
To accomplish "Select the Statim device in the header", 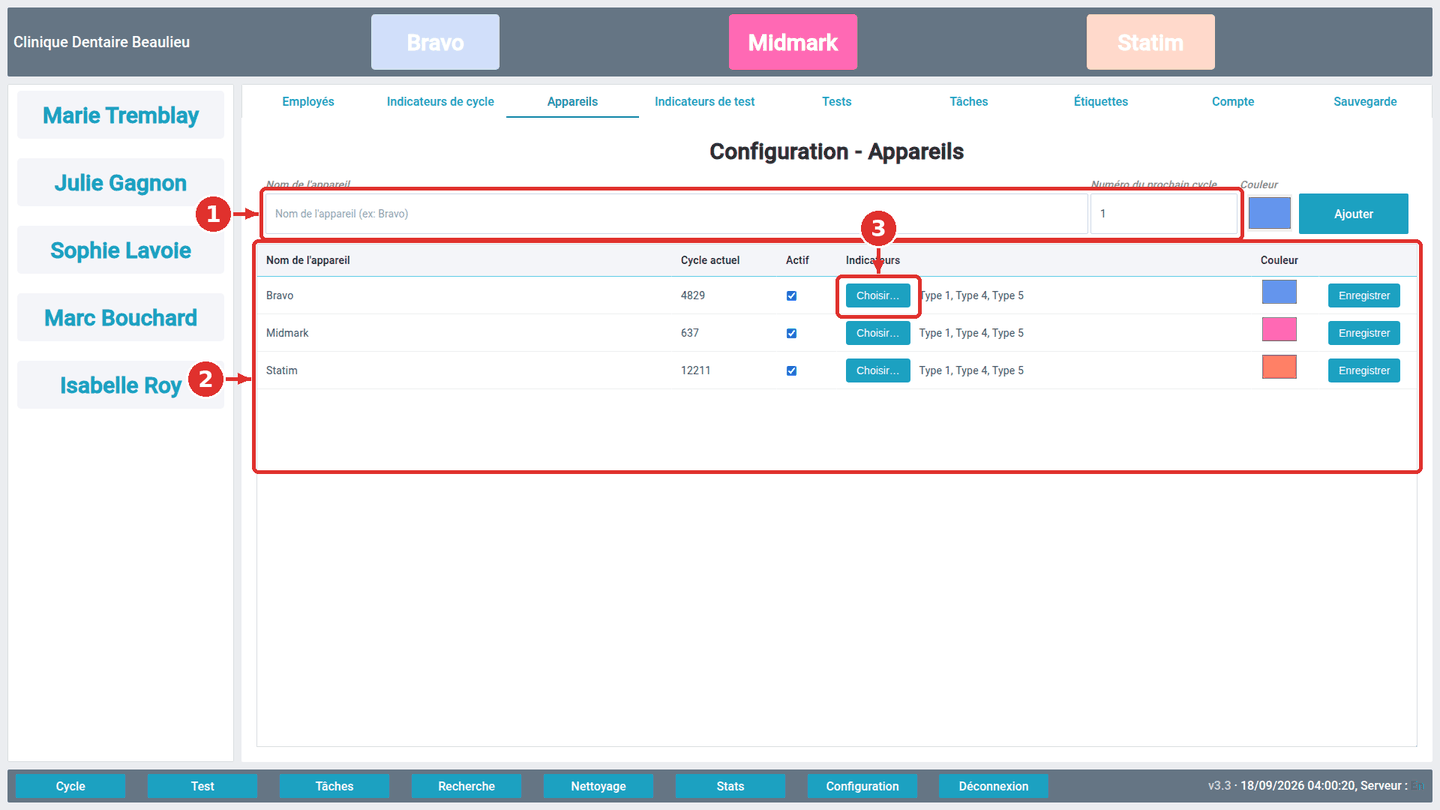I will 1151,43.
